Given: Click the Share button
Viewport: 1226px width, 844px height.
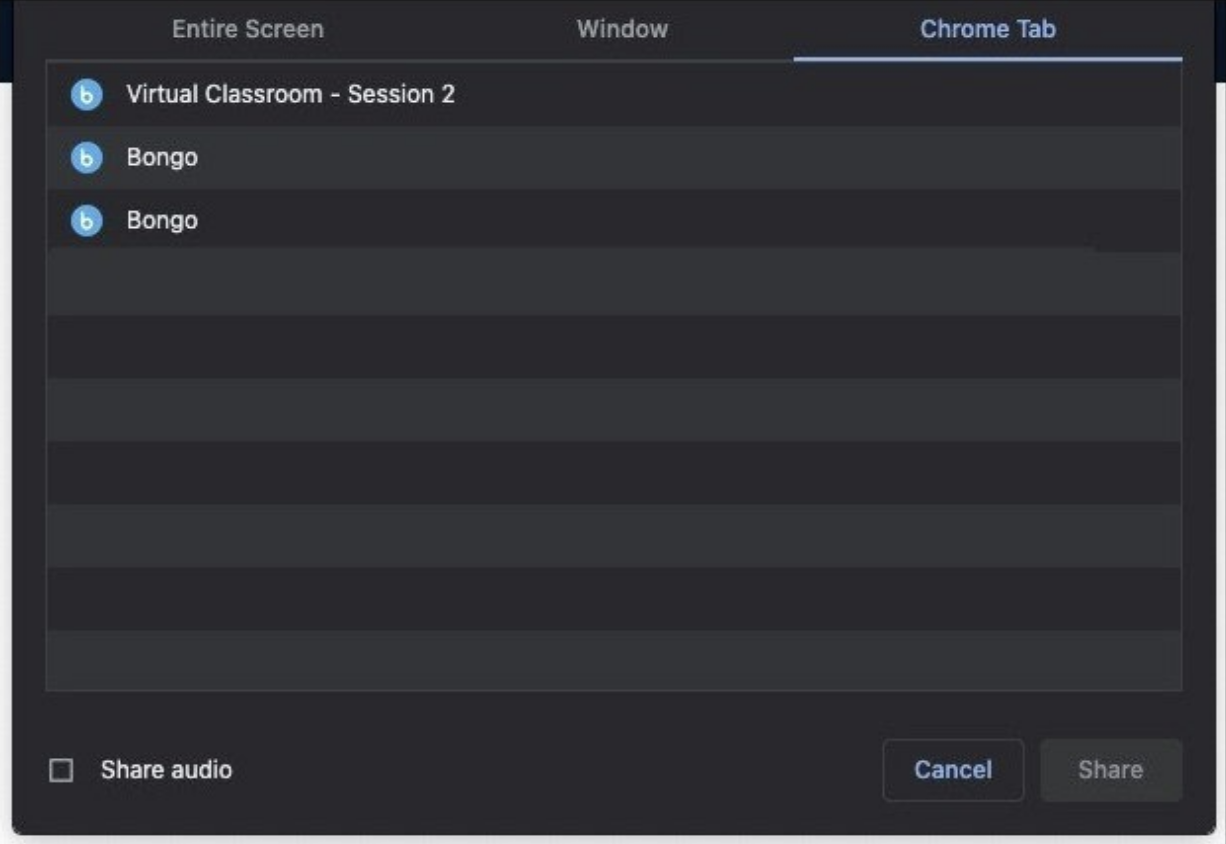Looking at the screenshot, I should (1110, 770).
